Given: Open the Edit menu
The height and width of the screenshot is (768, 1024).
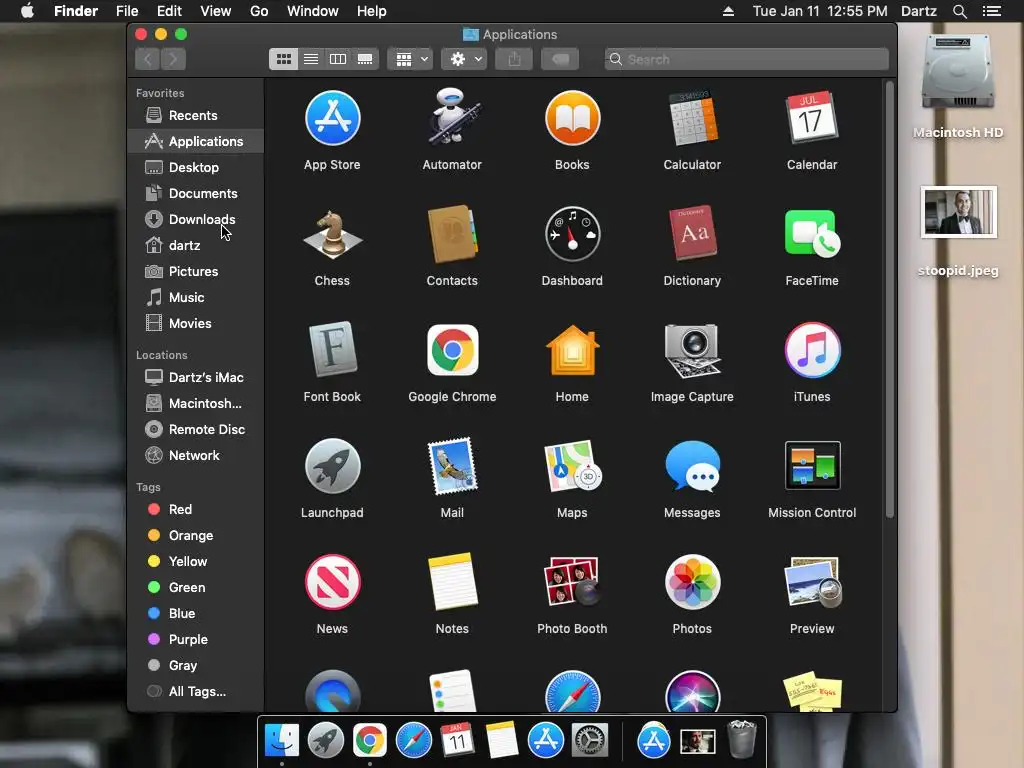Looking at the screenshot, I should click(x=169, y=11).
